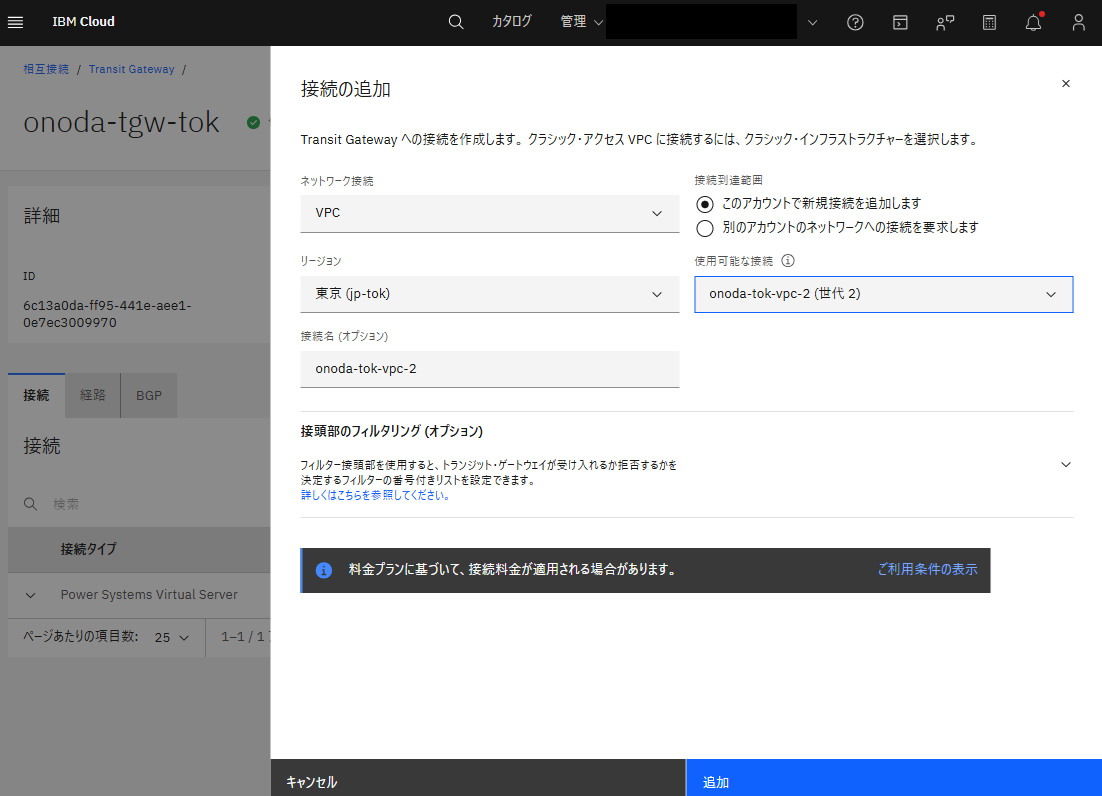Click the search magnifier icon in header

(x=456, y=22)
